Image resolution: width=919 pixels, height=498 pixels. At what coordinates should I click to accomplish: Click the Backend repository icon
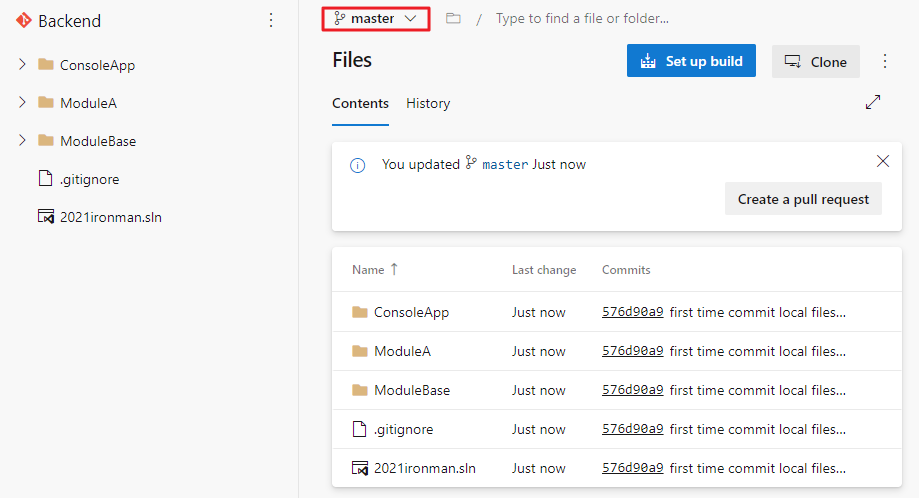click(24, 20)
